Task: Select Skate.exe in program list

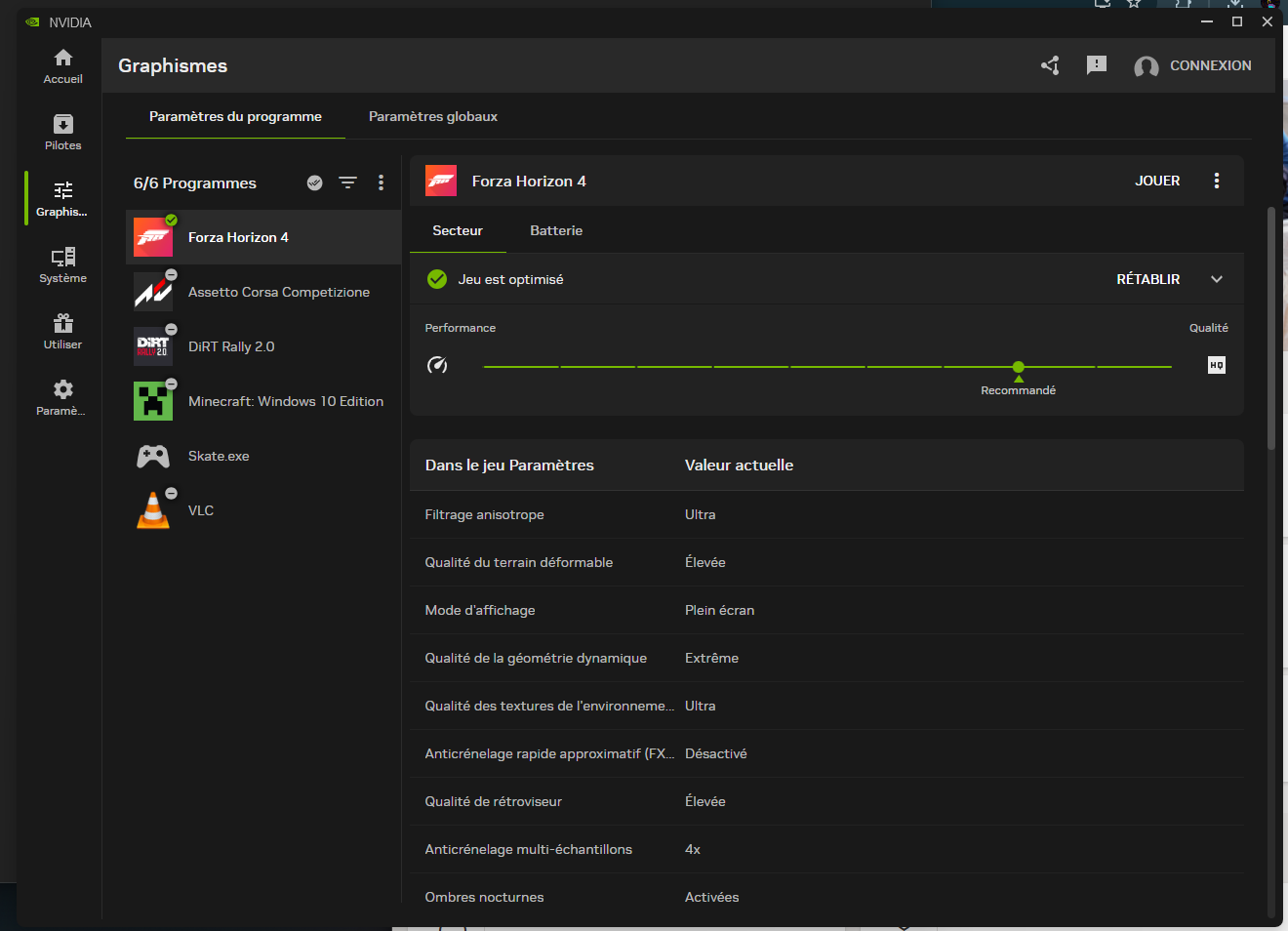Action: (263, 456)
